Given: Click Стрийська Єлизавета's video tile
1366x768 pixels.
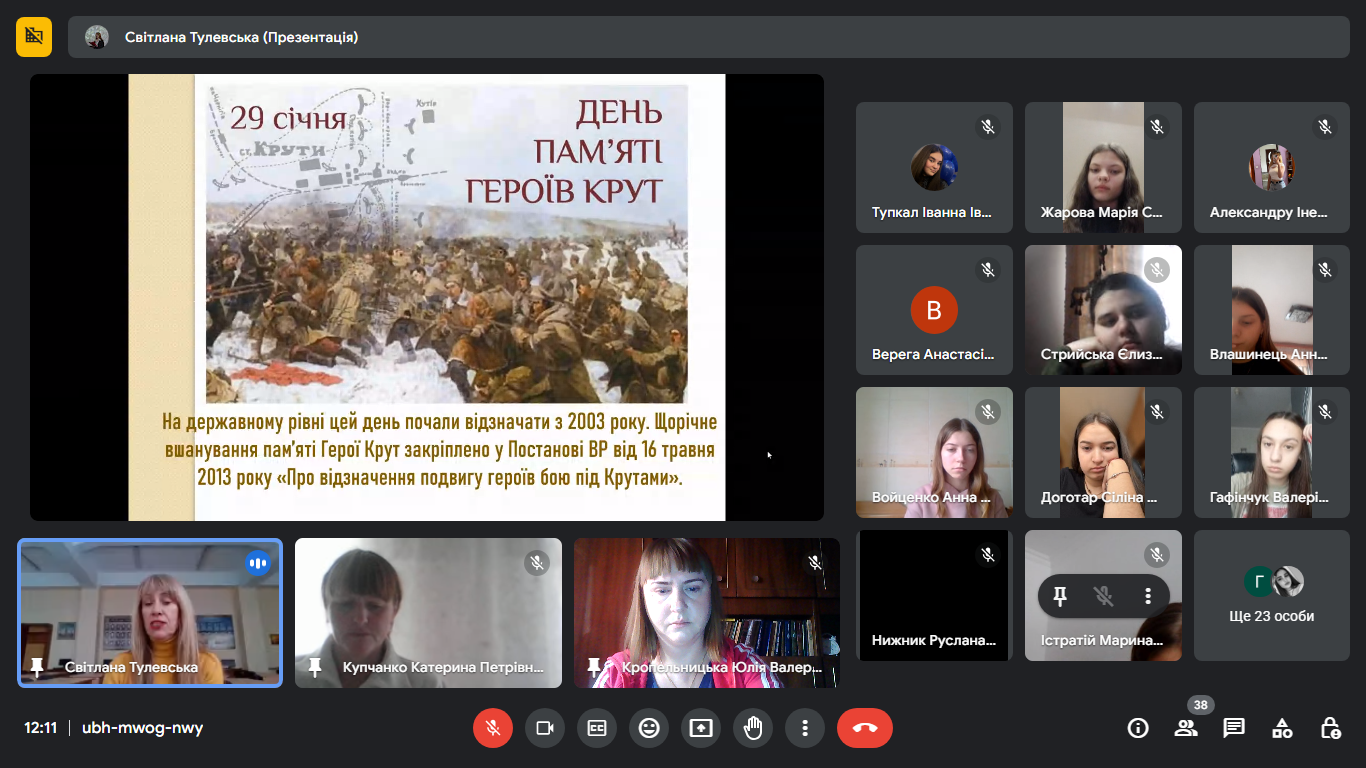Looking at the screenshot, I should point(1103,310).
